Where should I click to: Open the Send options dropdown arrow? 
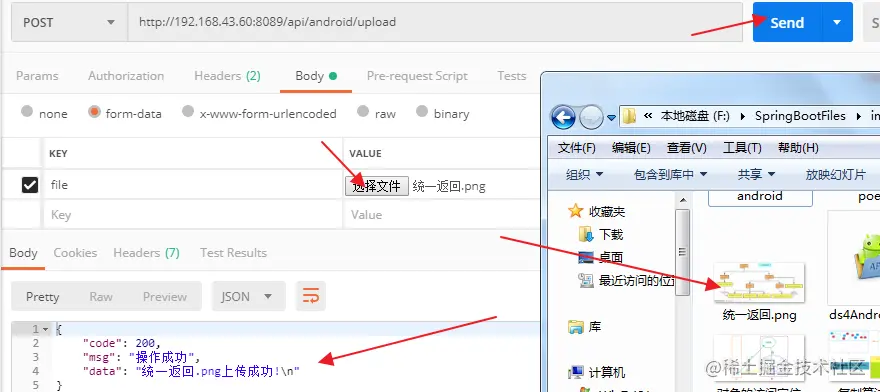click(x=837, y=22)
